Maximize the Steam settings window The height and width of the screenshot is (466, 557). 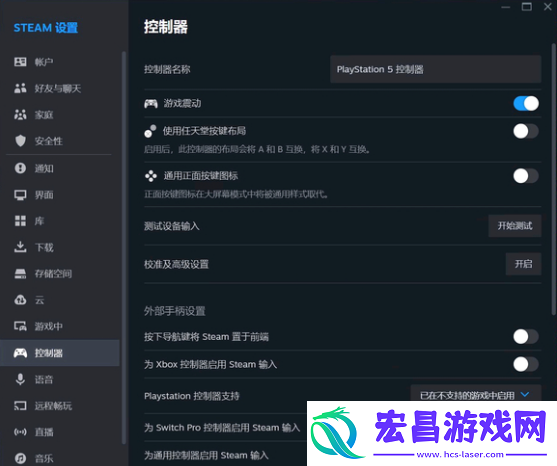pyautogui.click(x=526, y=6)
